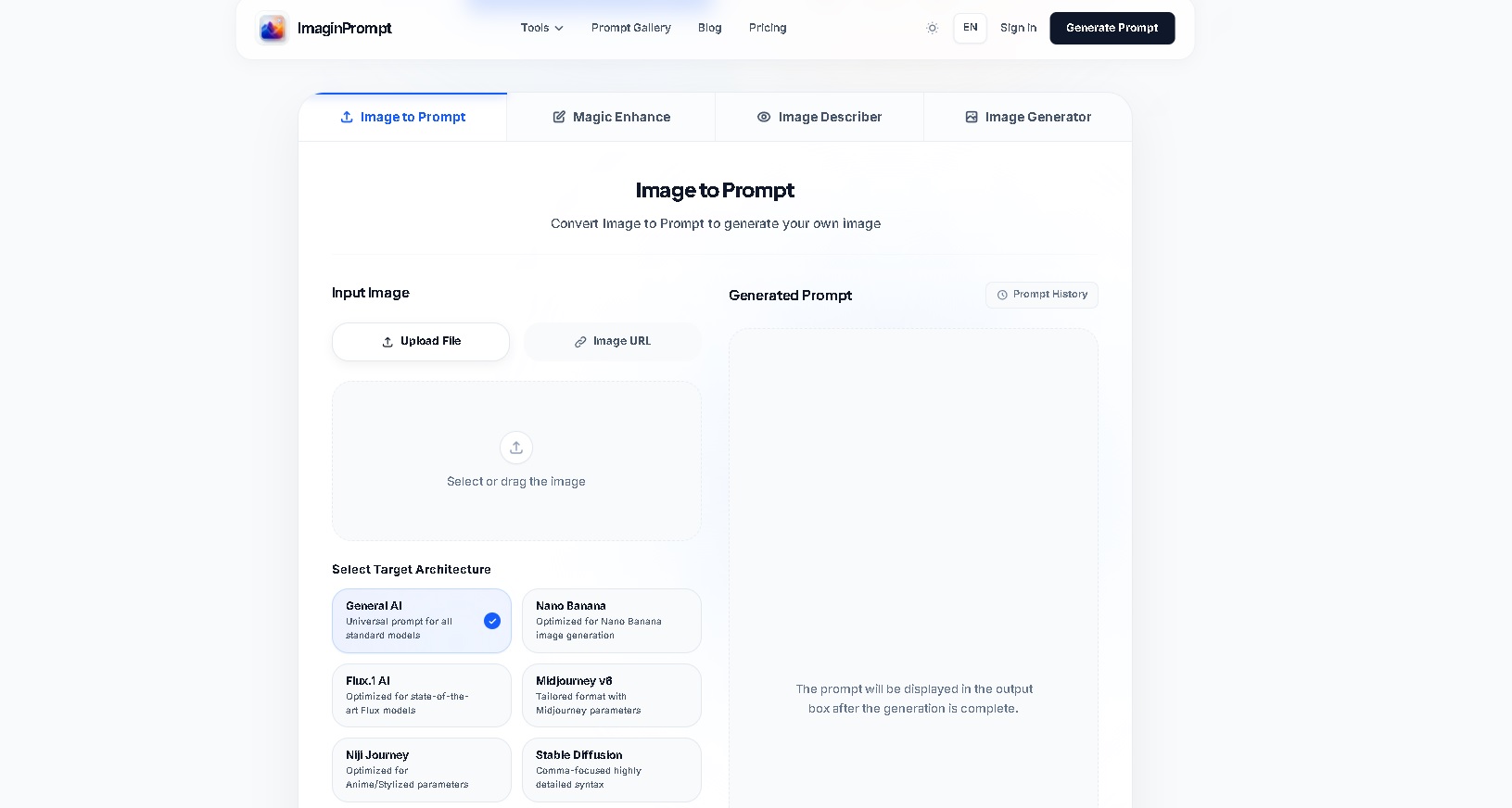Image resolution: width=1512 pixels, height=808 pixels.
Task: Select Stable Diffusion target architecture
Action: pyautogui.click(x=612, y=770)
